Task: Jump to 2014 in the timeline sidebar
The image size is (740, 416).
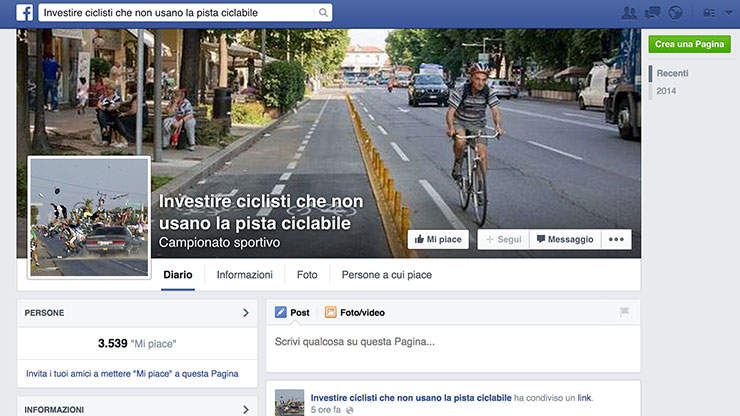Action: tap(666, 91)
